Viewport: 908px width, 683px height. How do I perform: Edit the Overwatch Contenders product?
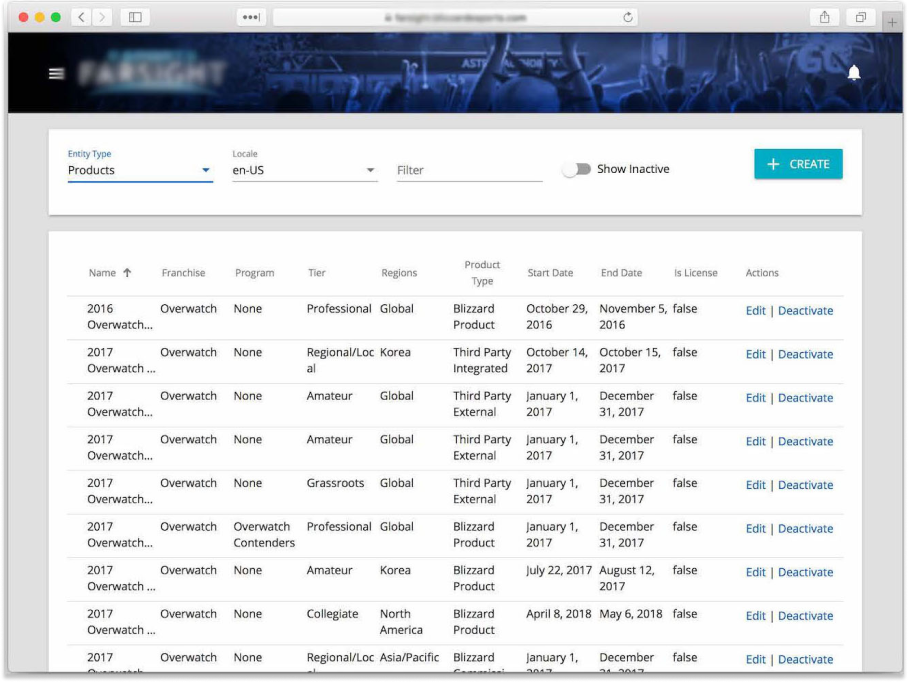click(x=756, y=528)
